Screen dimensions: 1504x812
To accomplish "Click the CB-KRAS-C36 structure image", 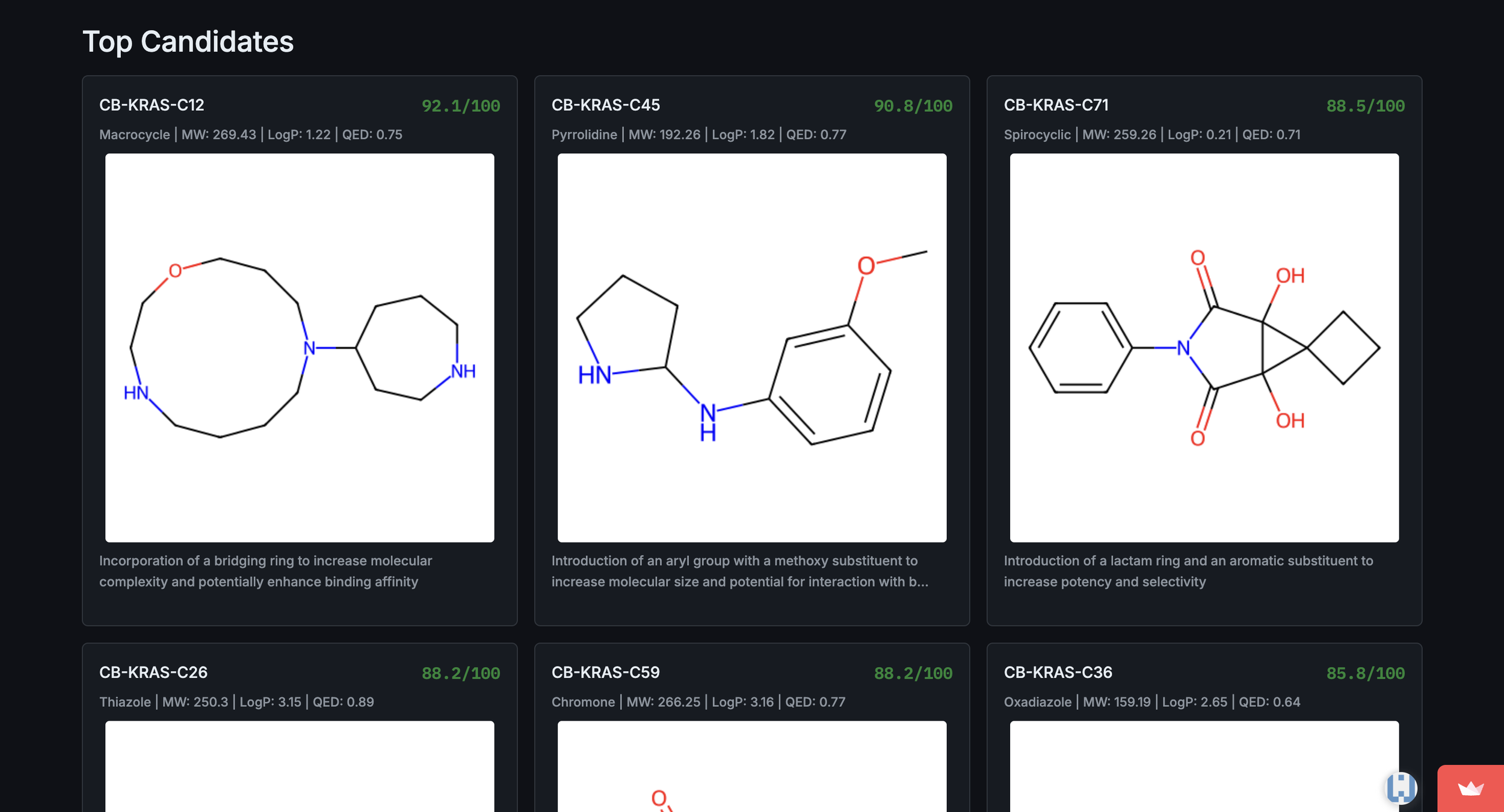I will pyautogui.click(x=1204, y=766).
